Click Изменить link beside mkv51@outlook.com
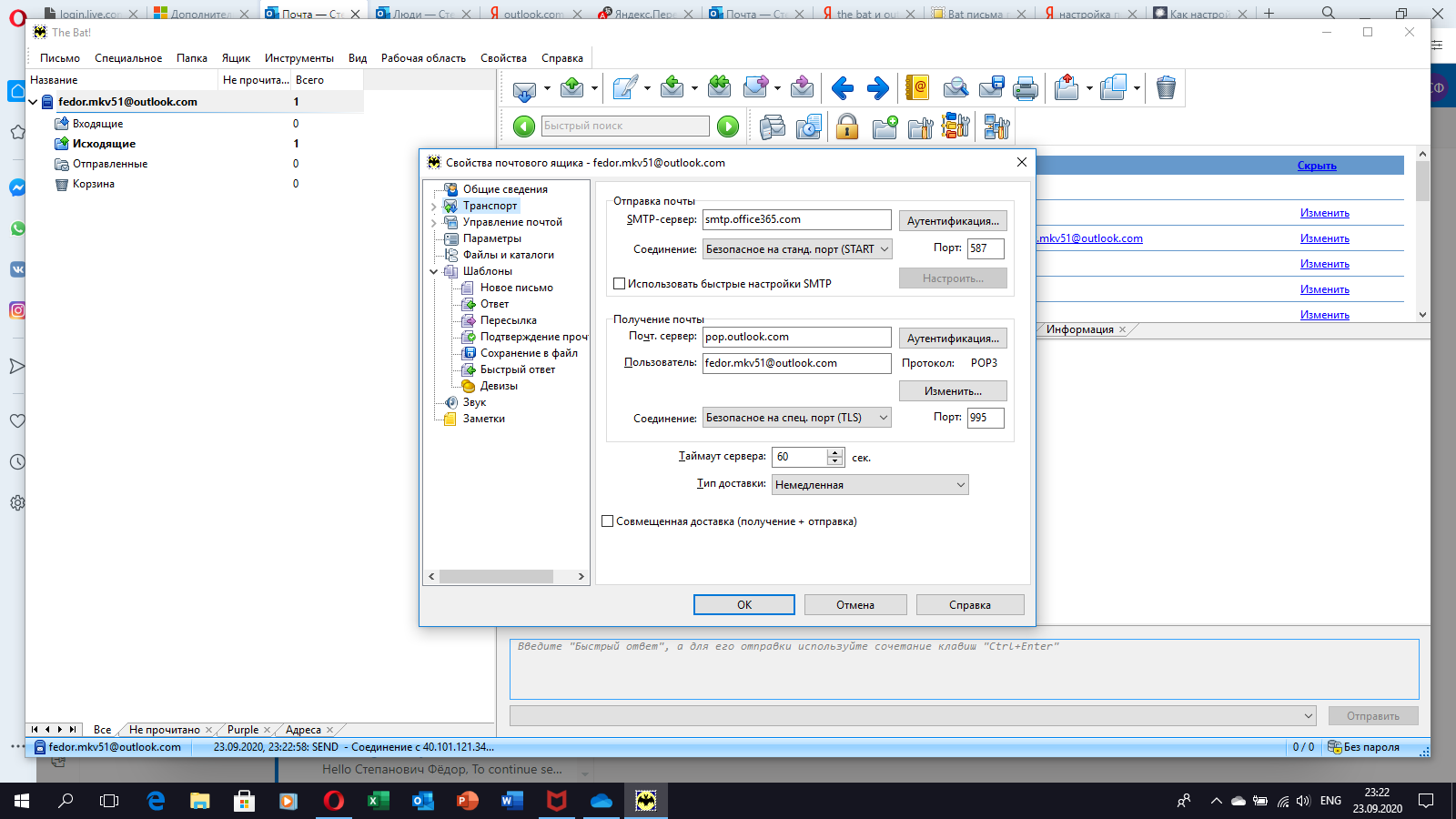This screenshot has width=1456, height=819. click(1324, 238)
